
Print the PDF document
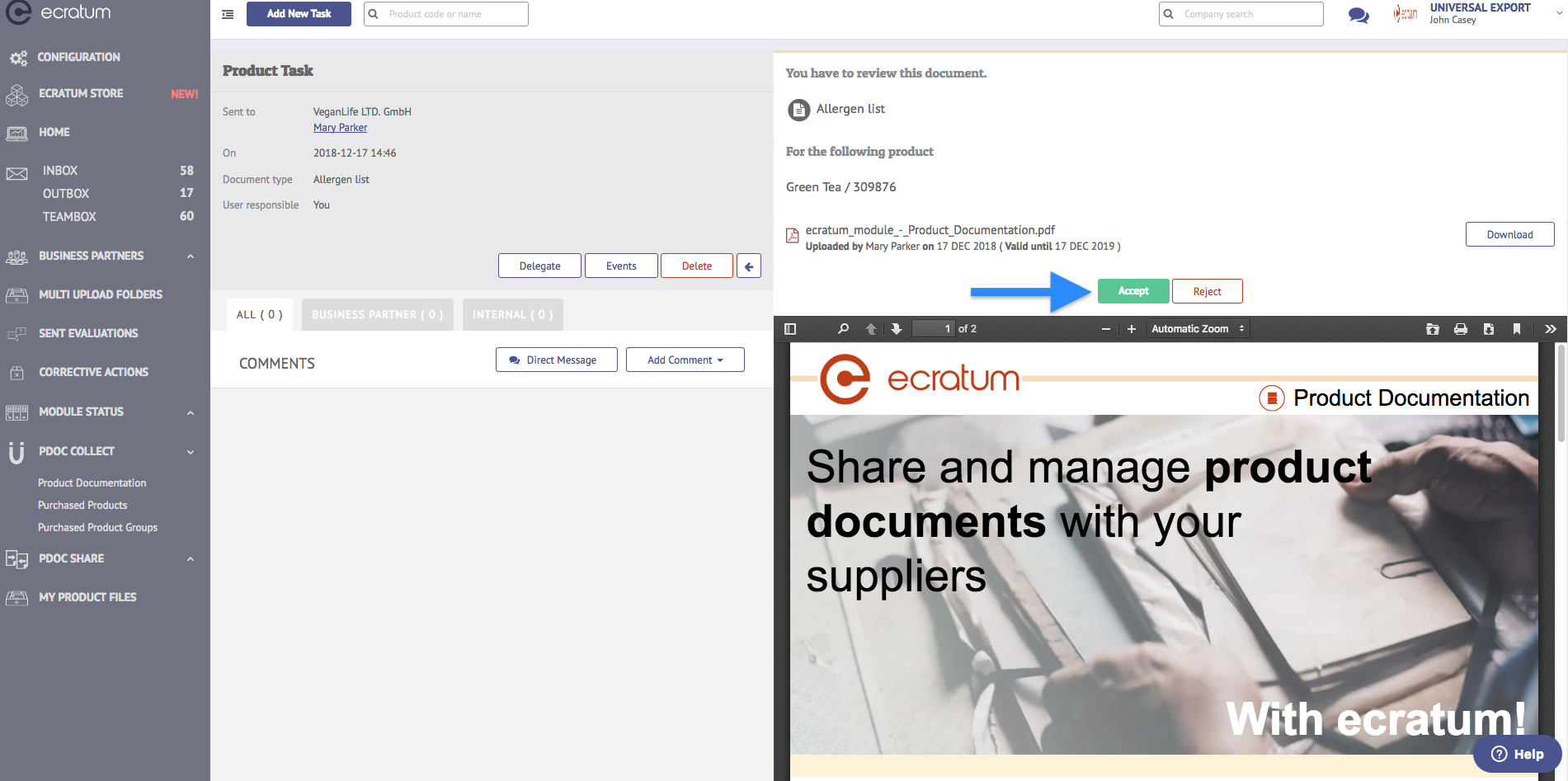[x=1461, y=329]
